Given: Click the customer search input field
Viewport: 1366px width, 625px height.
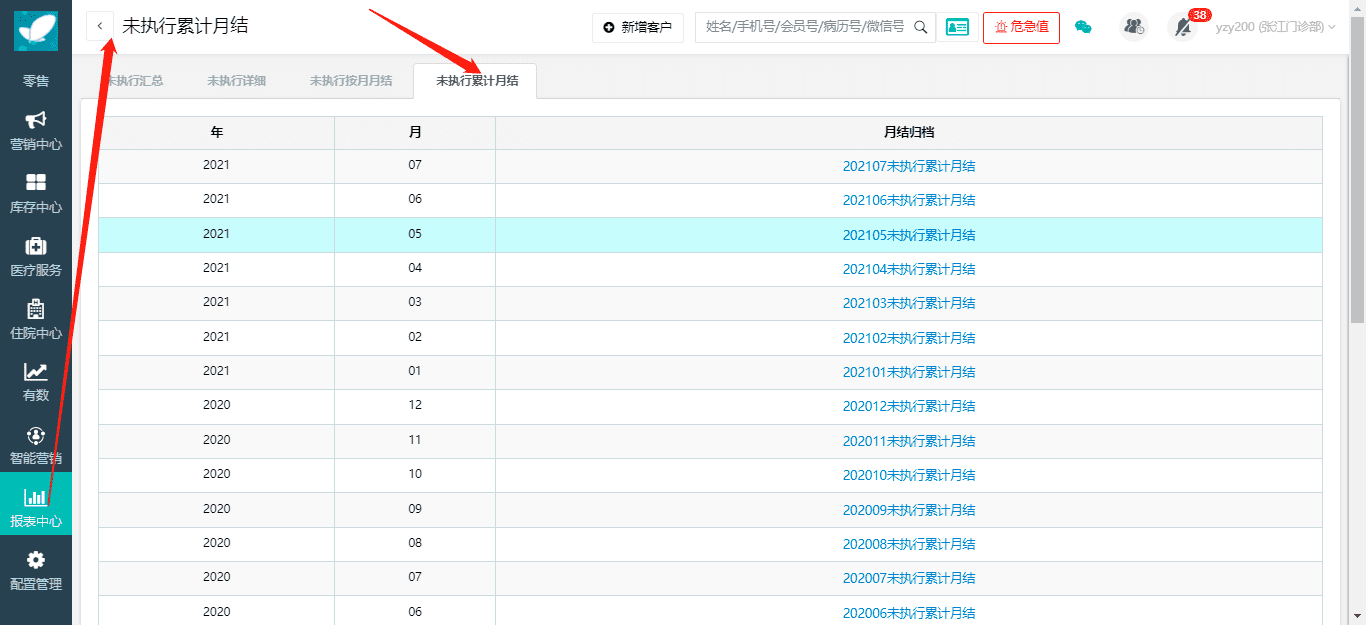Looking at the screenshot, I should tap(804, 27).
